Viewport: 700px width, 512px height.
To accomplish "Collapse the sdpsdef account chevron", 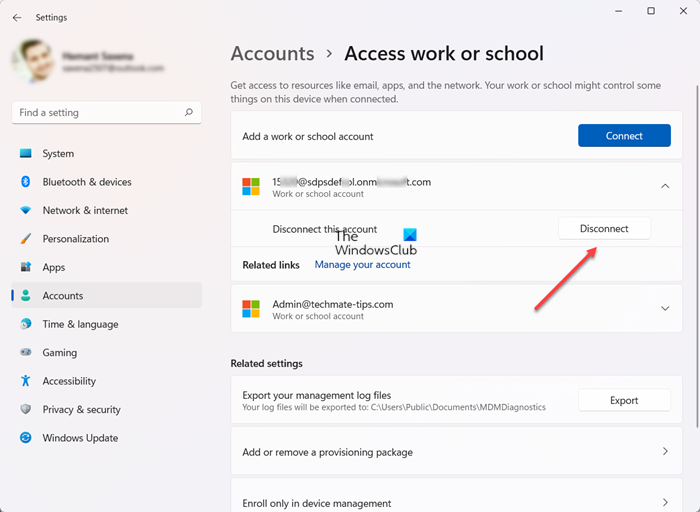I will 665,186.
